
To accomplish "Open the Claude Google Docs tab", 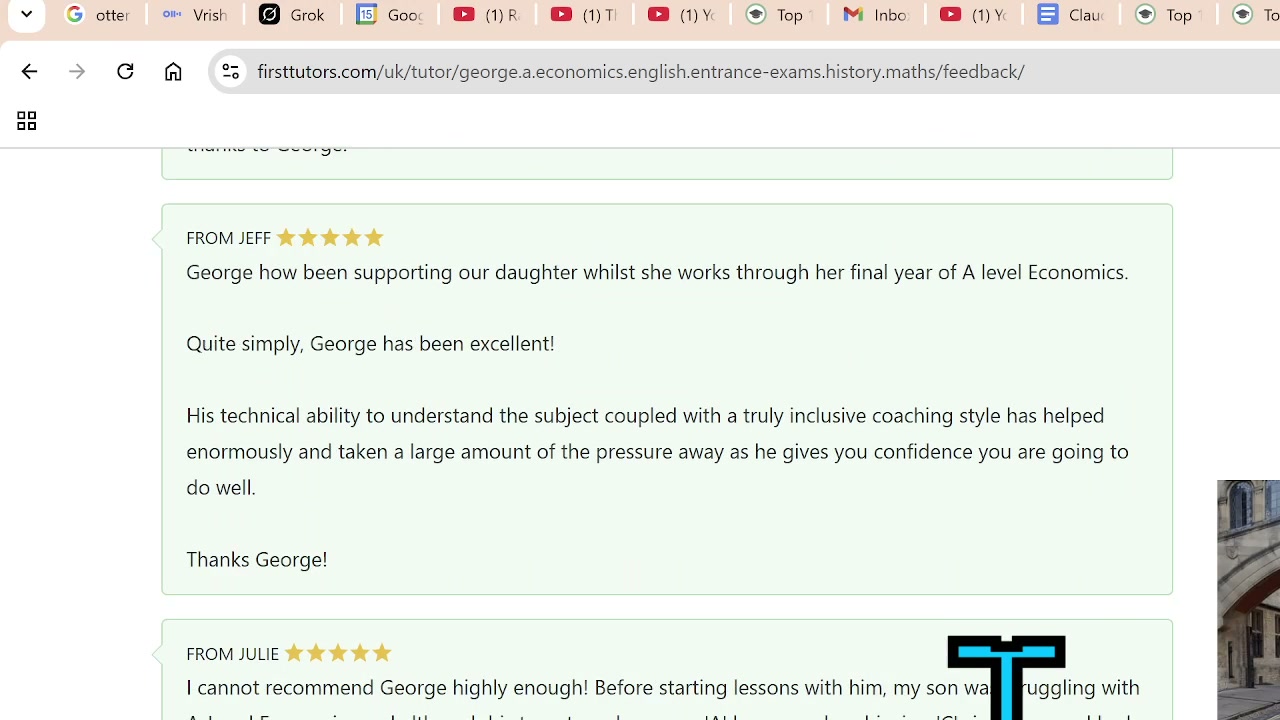I will [x=1071, y=15].
